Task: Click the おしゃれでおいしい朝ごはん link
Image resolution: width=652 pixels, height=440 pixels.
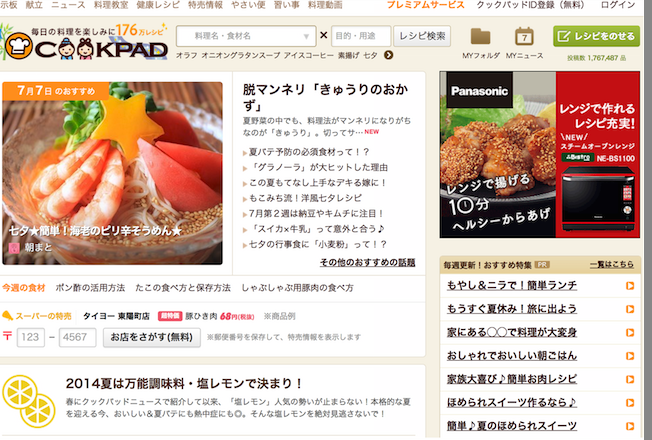Action: tap(512, 356)
